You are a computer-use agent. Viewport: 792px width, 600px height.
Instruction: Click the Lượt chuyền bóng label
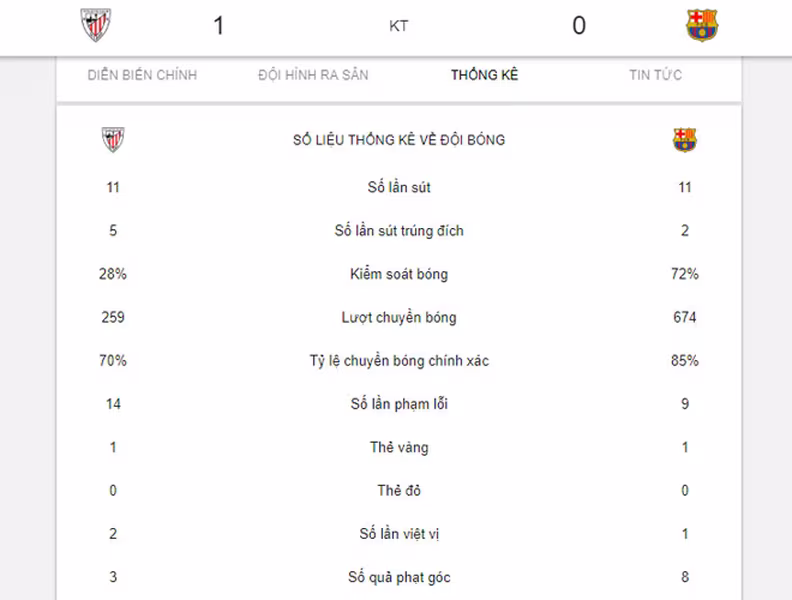(x=399, y=317)
